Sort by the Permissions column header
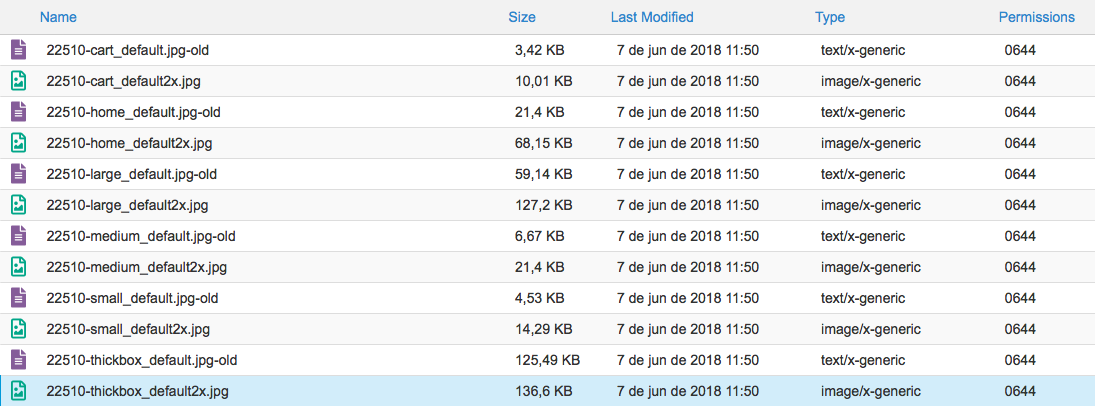This screenshot has width=1095, height=412. point(1037,17)
